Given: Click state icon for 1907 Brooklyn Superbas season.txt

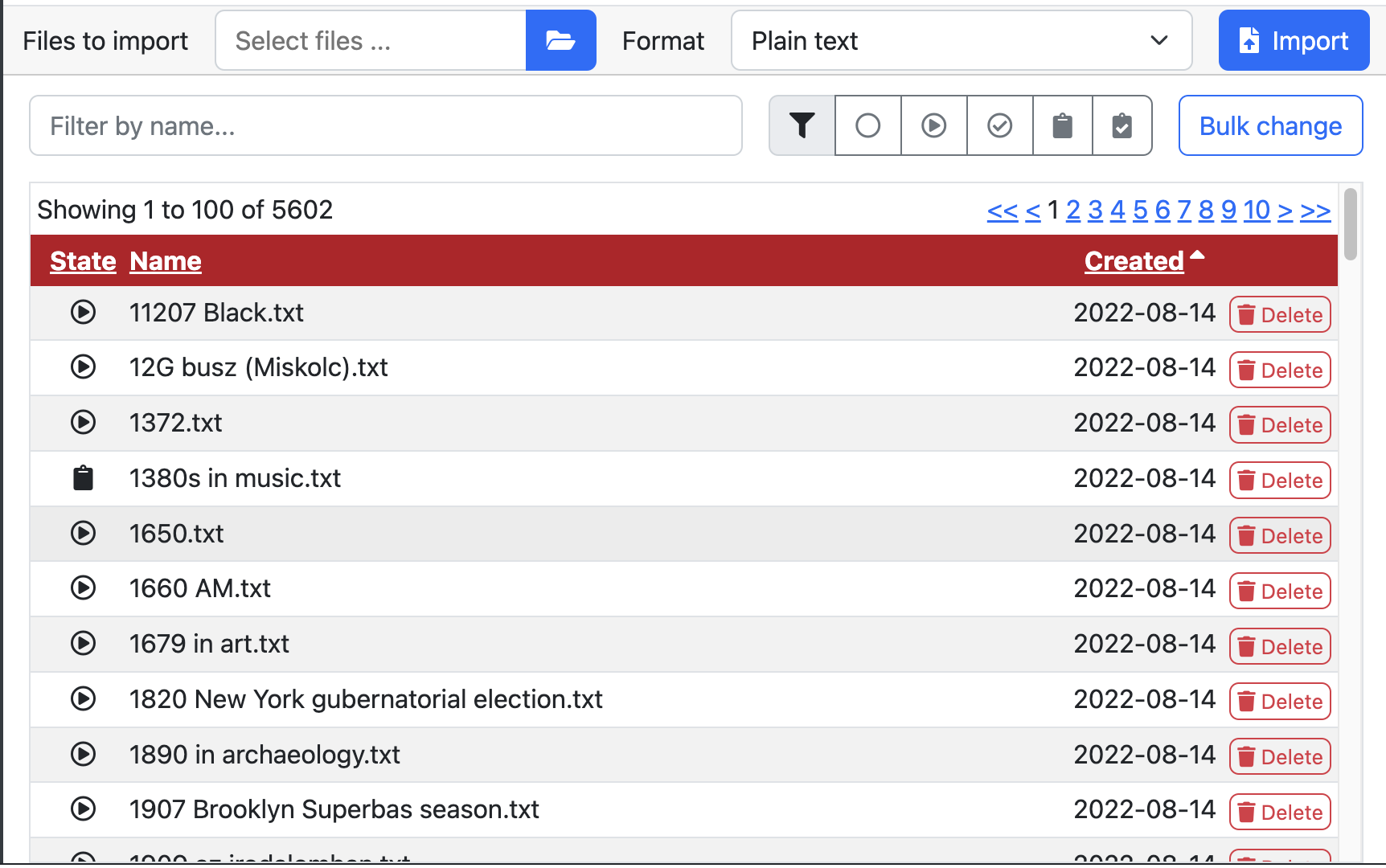Looking at the screenshot, I should tap(83, 809).
